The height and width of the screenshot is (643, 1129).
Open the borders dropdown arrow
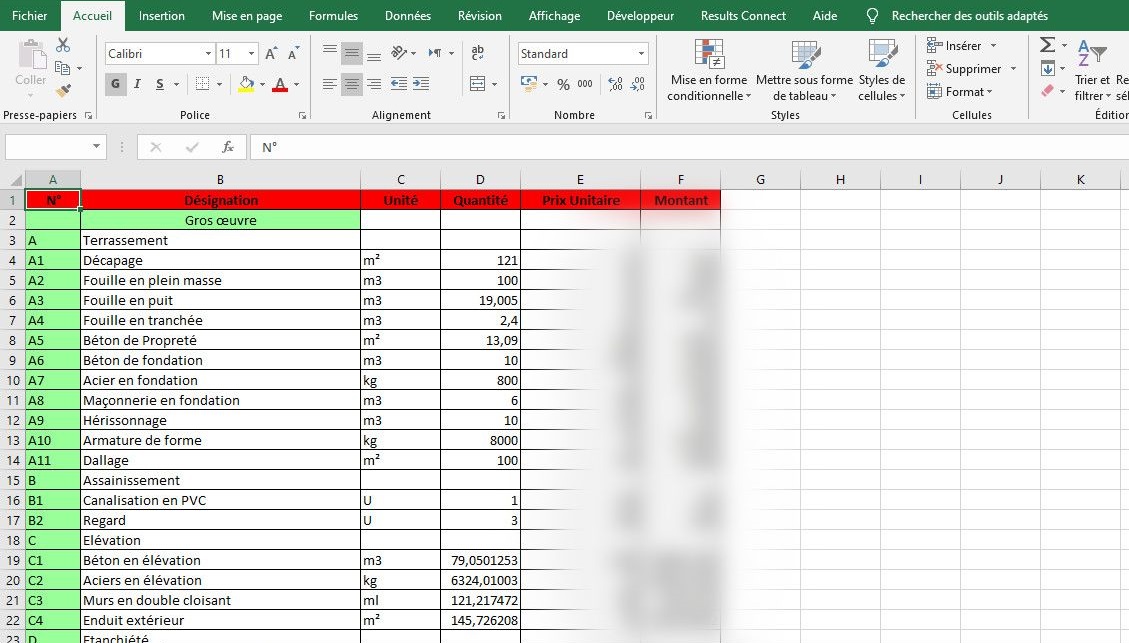tap(219, 84)
